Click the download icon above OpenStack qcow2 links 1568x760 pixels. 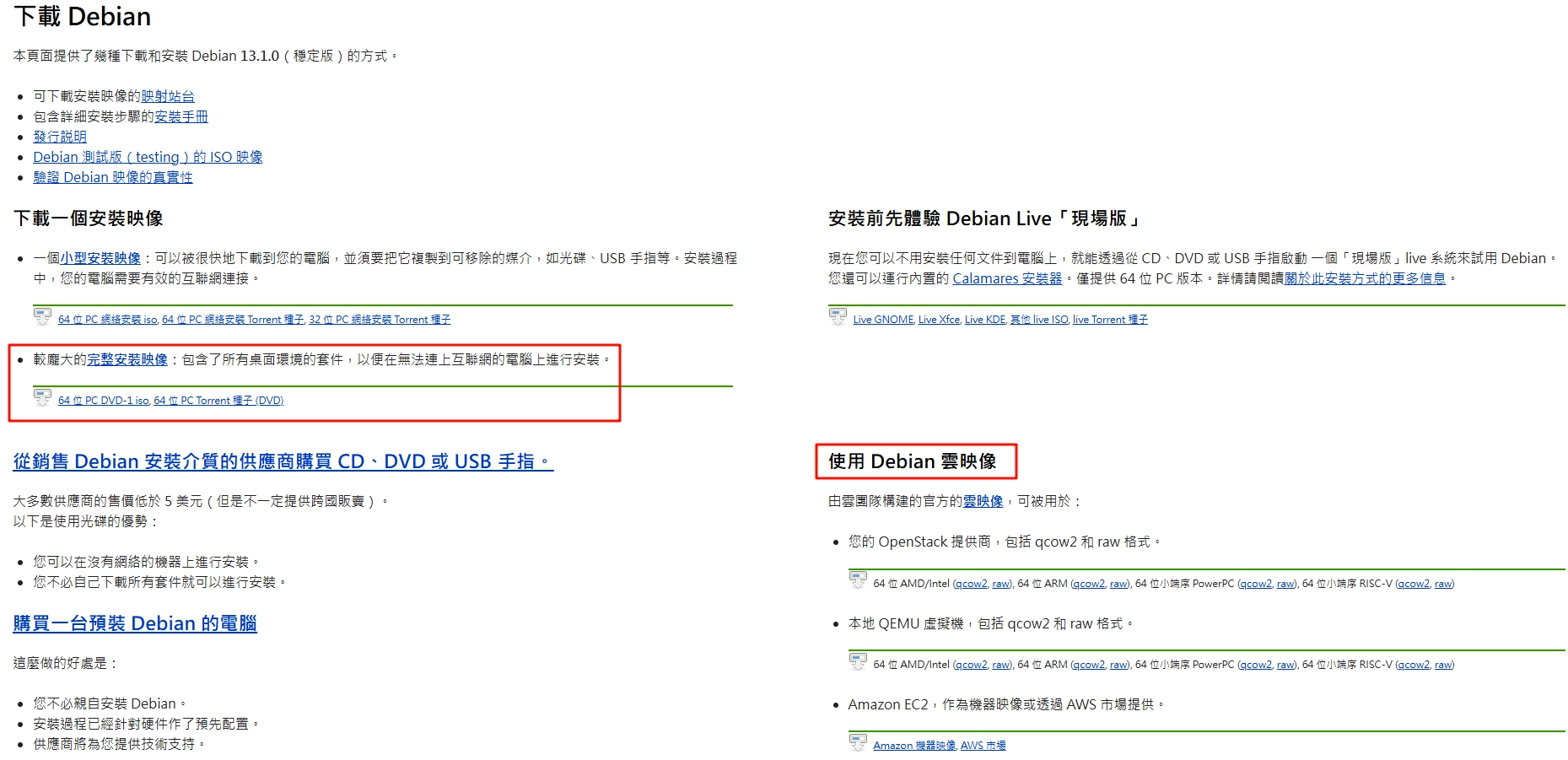[859, 579]
